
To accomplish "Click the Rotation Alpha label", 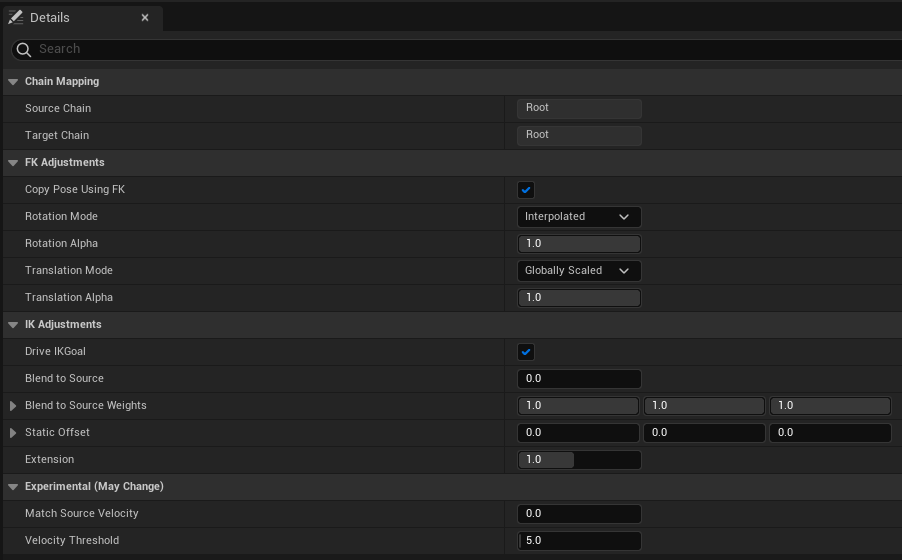I will click(61, 243).
